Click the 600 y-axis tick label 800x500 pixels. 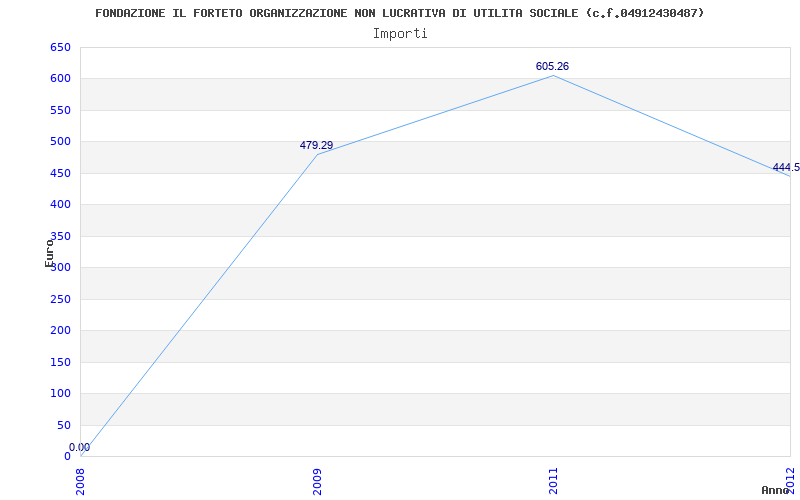click(x=60, y=79)
